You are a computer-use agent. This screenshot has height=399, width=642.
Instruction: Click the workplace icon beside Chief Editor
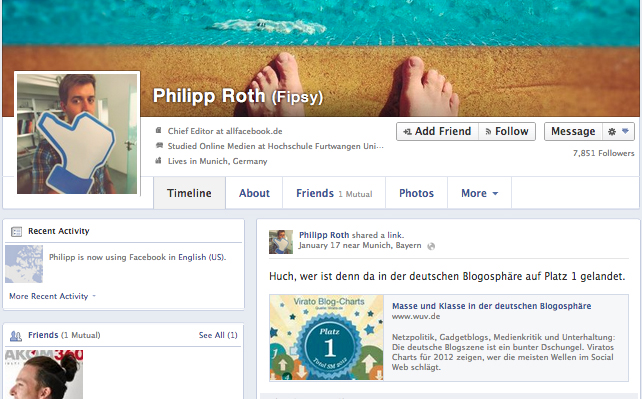coord(158,131)
